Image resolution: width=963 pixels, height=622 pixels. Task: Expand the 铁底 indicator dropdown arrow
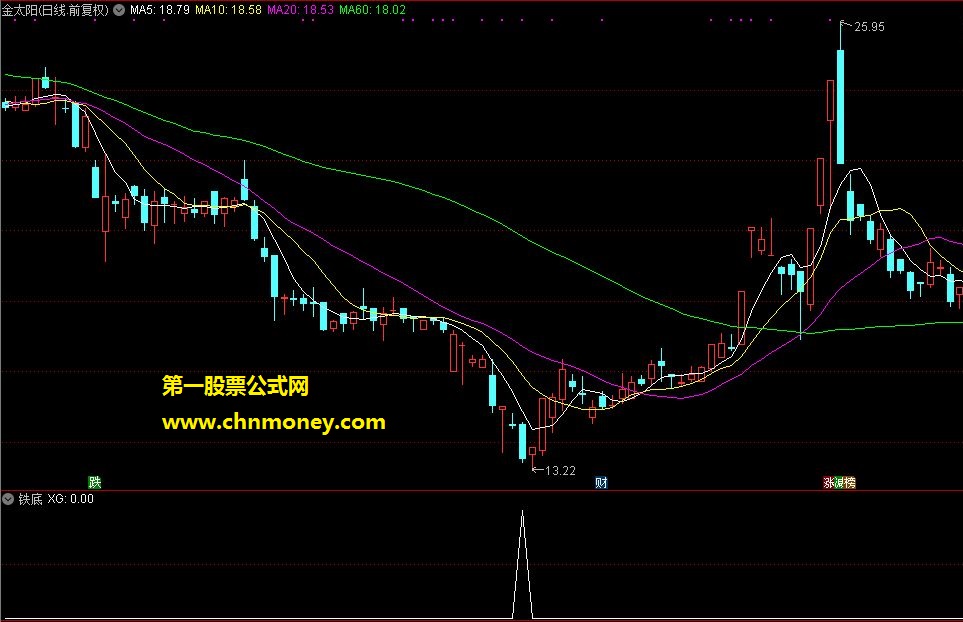click(8, 499)
